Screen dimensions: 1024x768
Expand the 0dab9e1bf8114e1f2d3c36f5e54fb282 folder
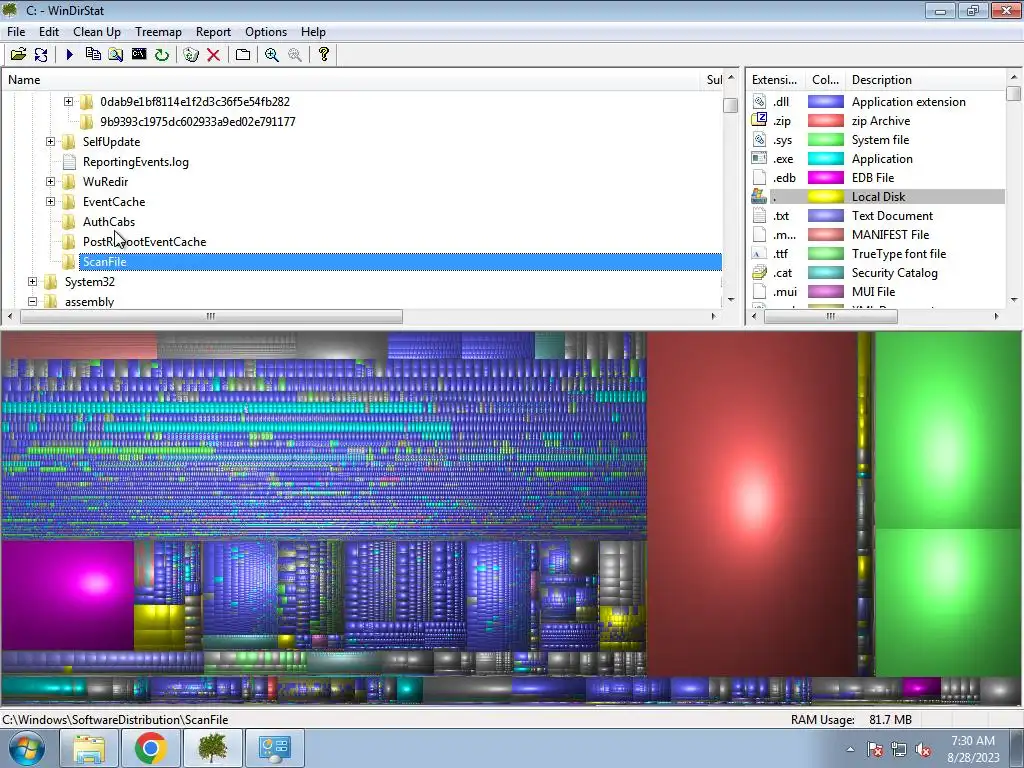[69, 101]
